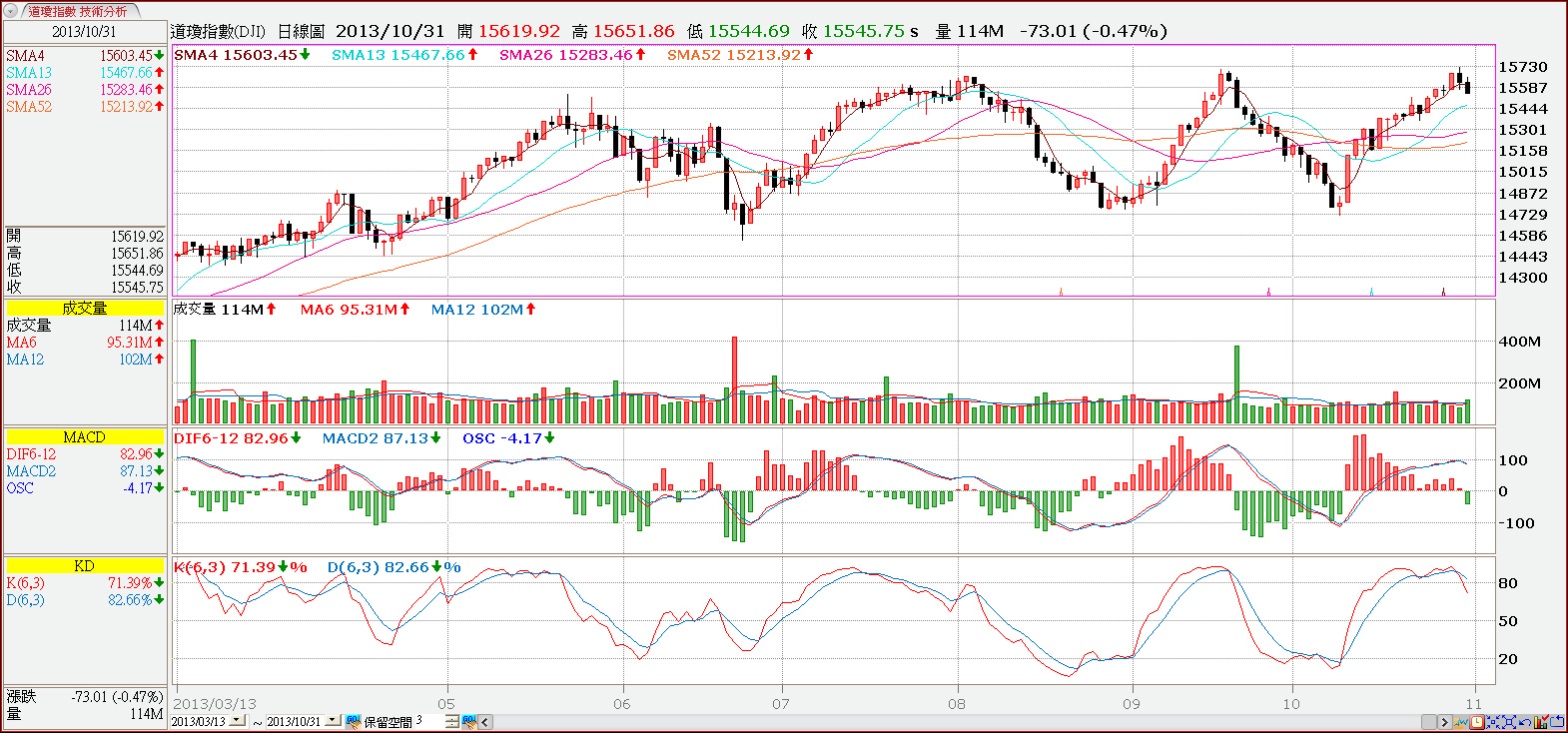Click the 成交量 114M legend in the volume chart
Image resolution: width=1568 pixels, height=733 pixels.
[x=225, y=310]
